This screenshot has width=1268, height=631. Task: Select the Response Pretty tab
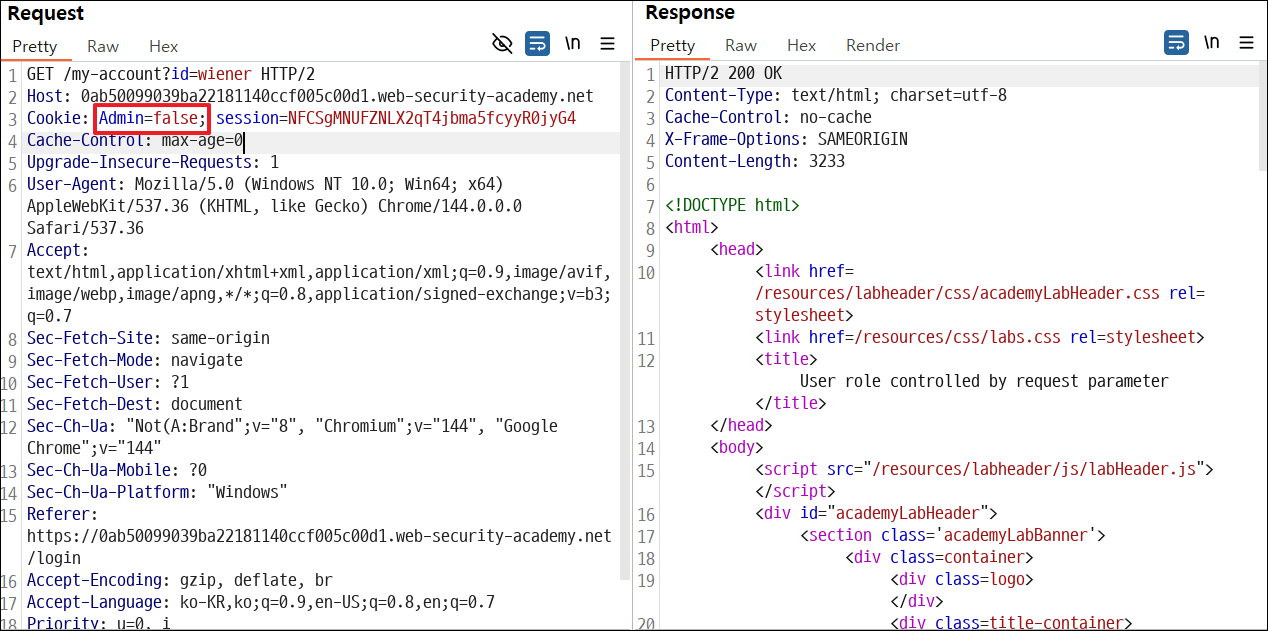click(673, 45)
